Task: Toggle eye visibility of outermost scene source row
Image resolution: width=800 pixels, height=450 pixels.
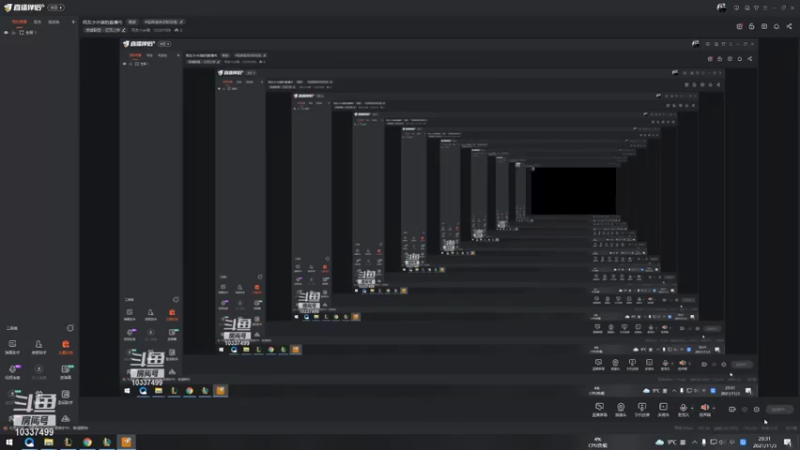Action: 6,33
